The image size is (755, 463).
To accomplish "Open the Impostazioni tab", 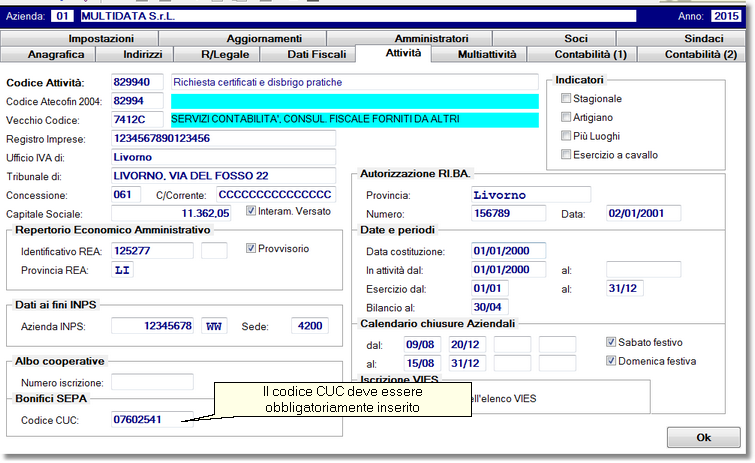I will tap(79, 39).
